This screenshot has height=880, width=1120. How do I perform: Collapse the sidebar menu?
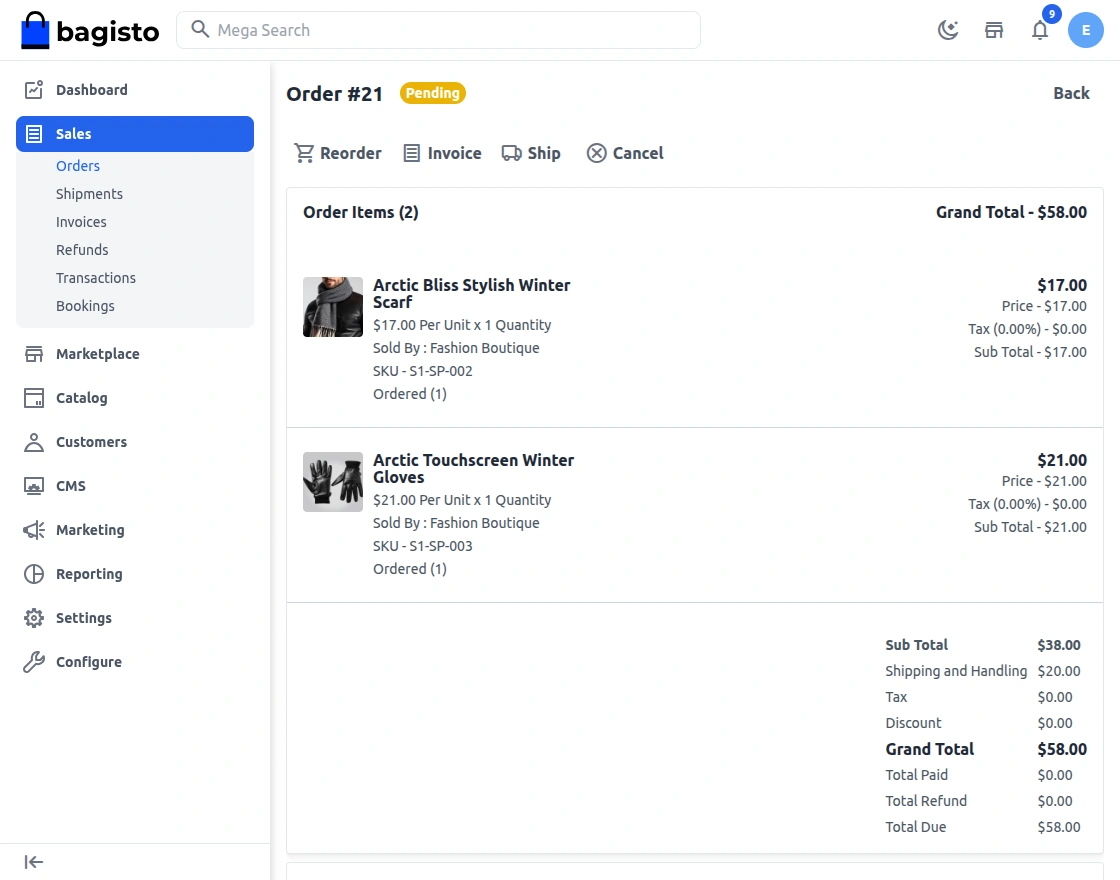click(x=34, y=862)
